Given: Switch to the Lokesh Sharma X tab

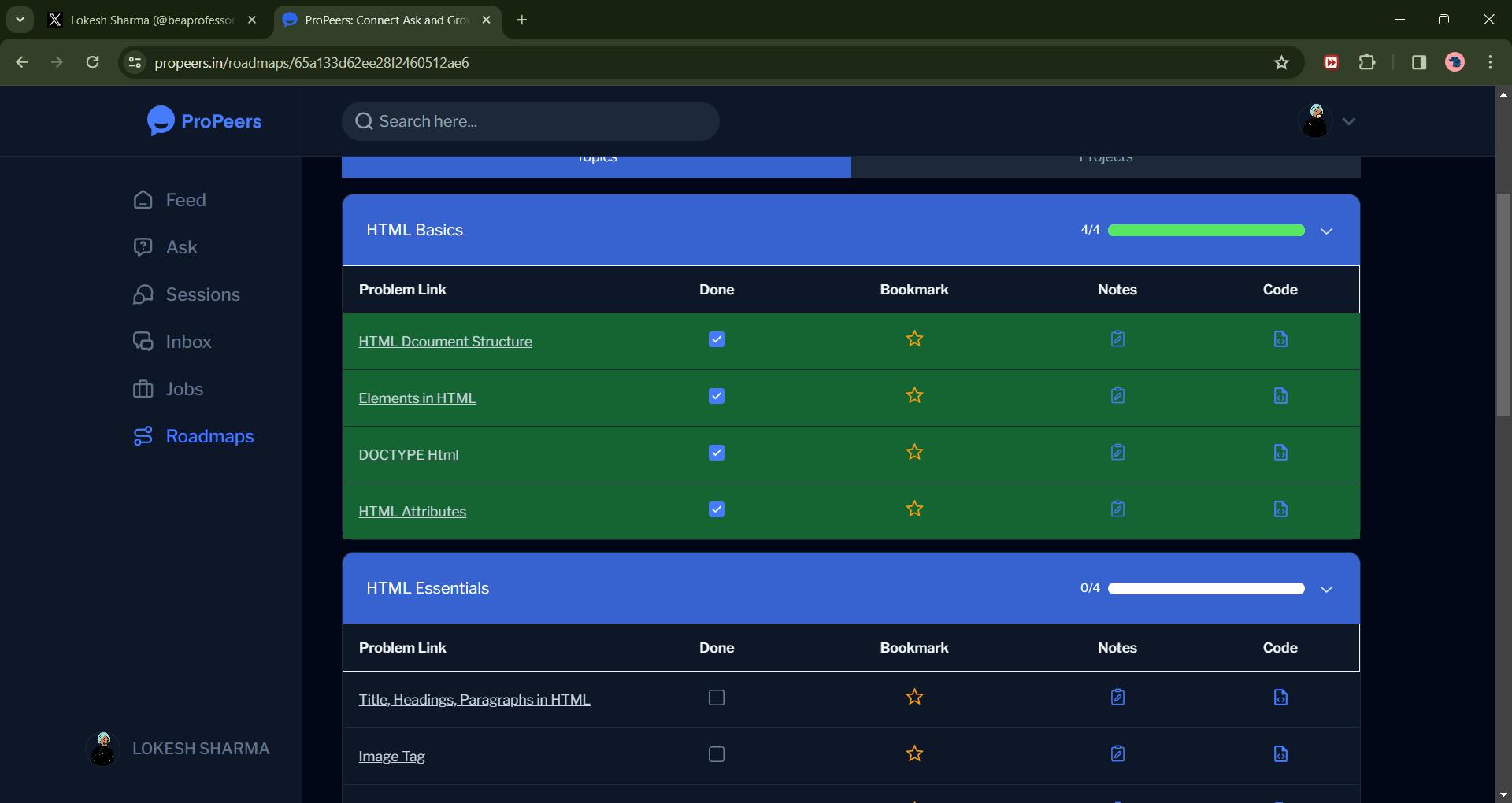Looking at the screenshot, I should [x=151, y=20].
